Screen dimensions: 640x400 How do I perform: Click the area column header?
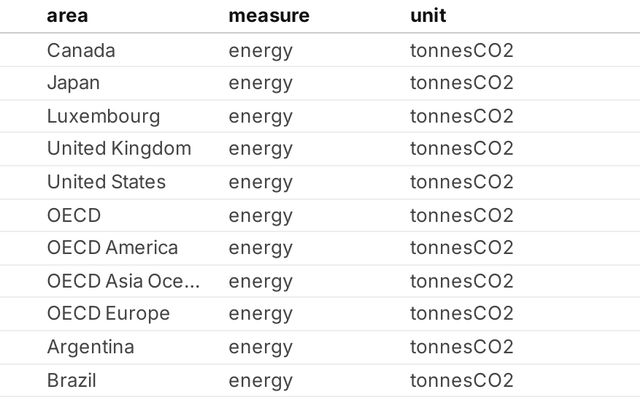66,16
